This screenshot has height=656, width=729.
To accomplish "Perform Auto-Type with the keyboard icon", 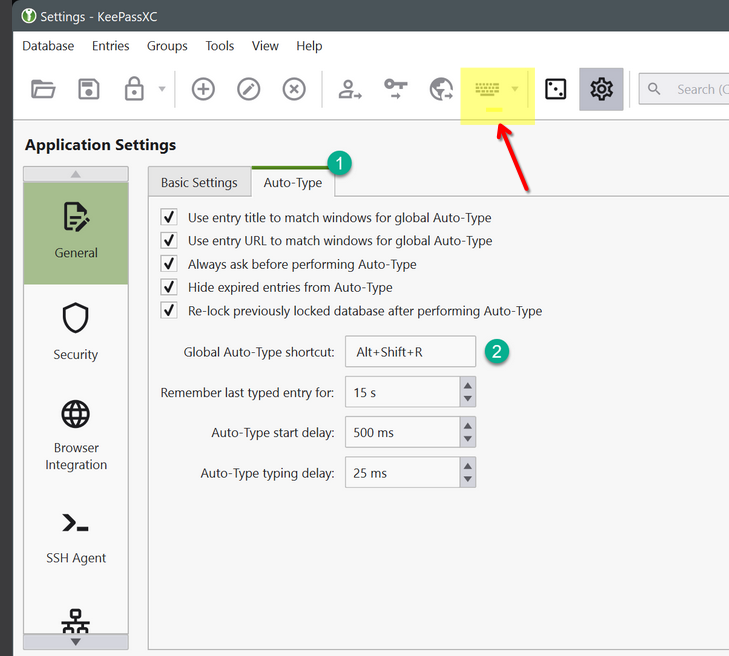I will pos(487,89).
